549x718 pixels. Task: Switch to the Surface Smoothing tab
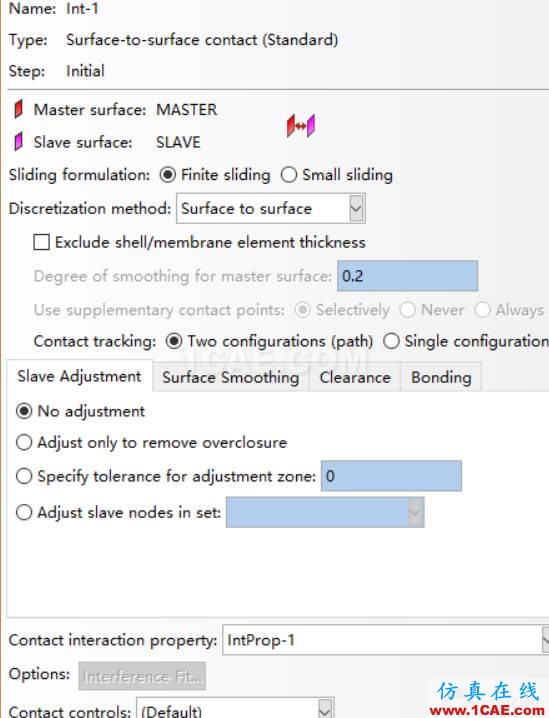point(231,377)
